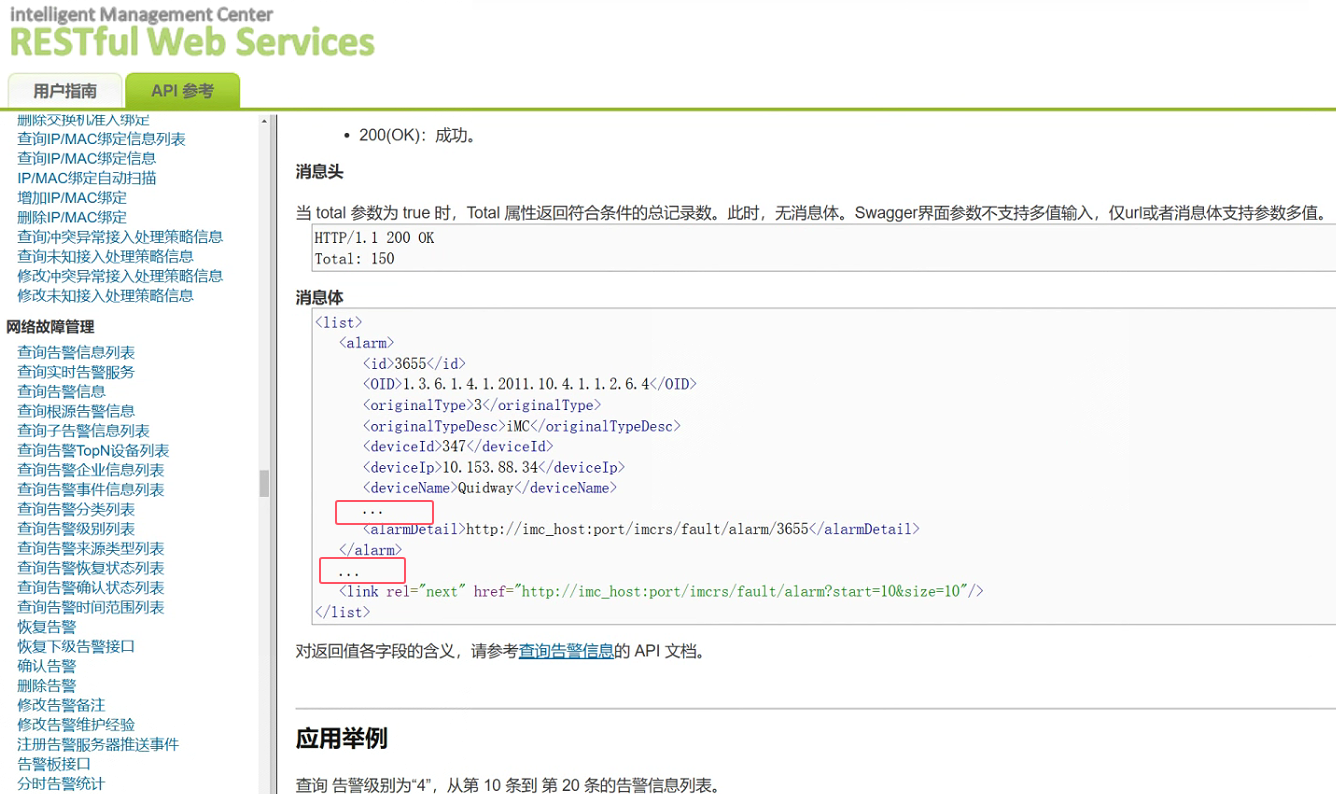
Task: Click sidebar link 修改告警维护经验
Action: (76, 725)
